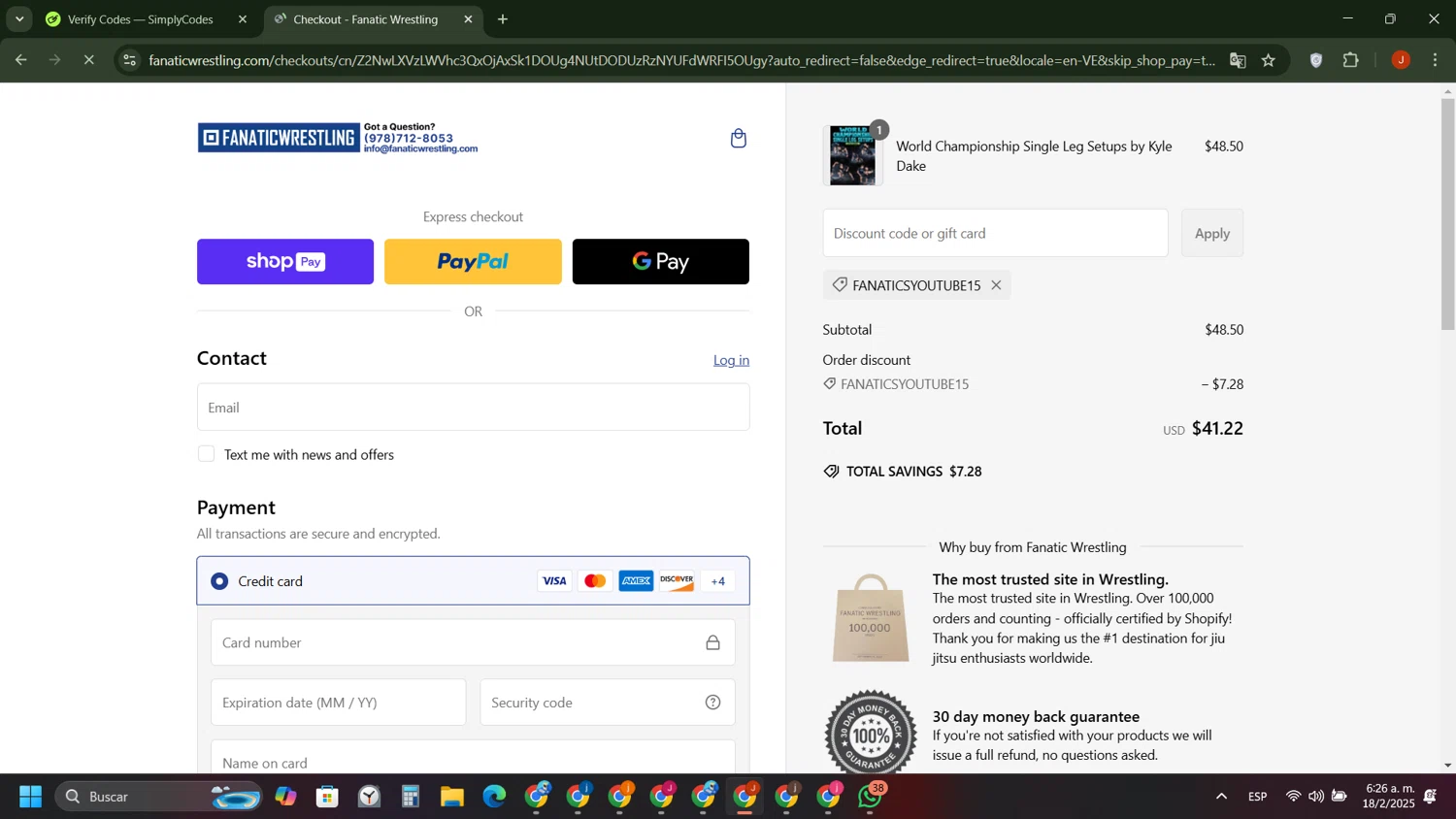
Task: Toggle Text me with news and offers checkbox
Action: coord(206,454)
